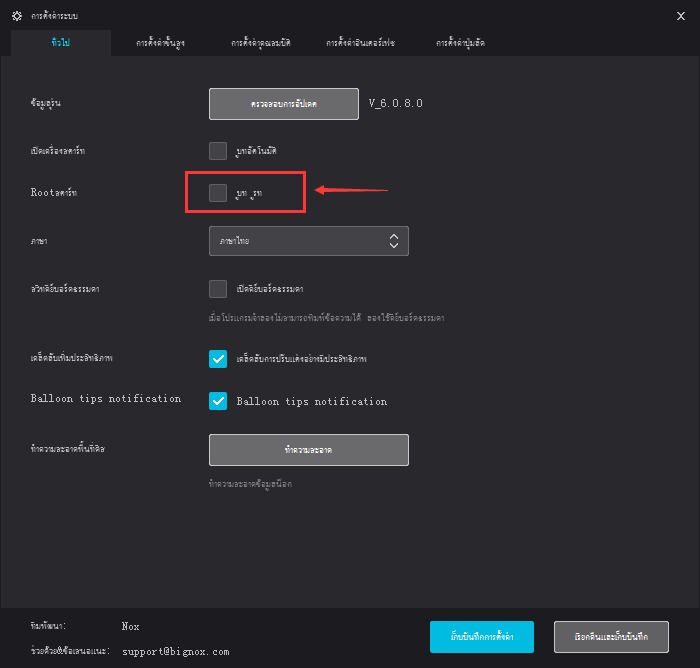
Task: Click the restore and save button
Action: (x=610, y=636)
